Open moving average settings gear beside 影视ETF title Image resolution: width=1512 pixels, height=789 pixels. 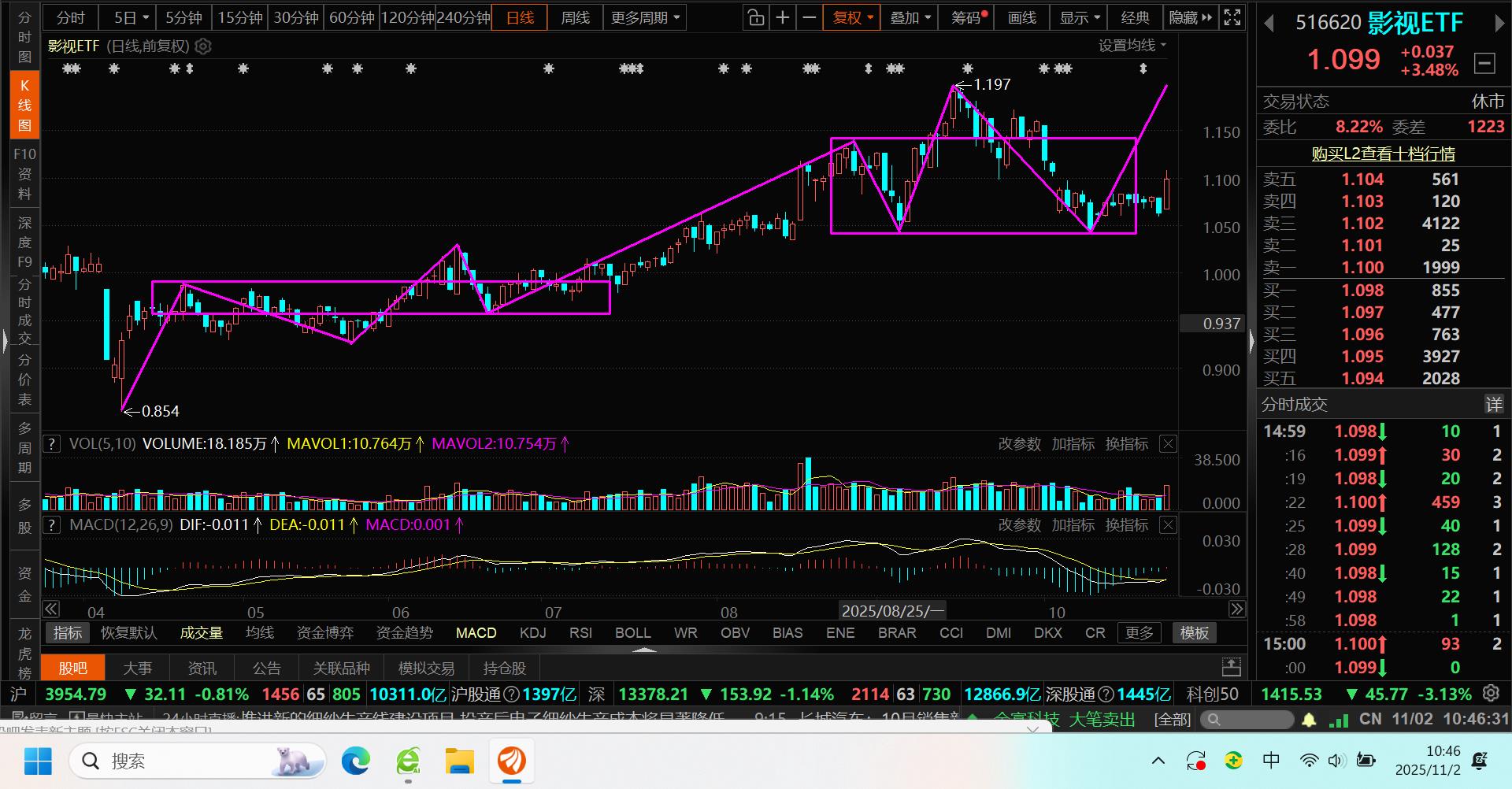click(x=203, y=46)
